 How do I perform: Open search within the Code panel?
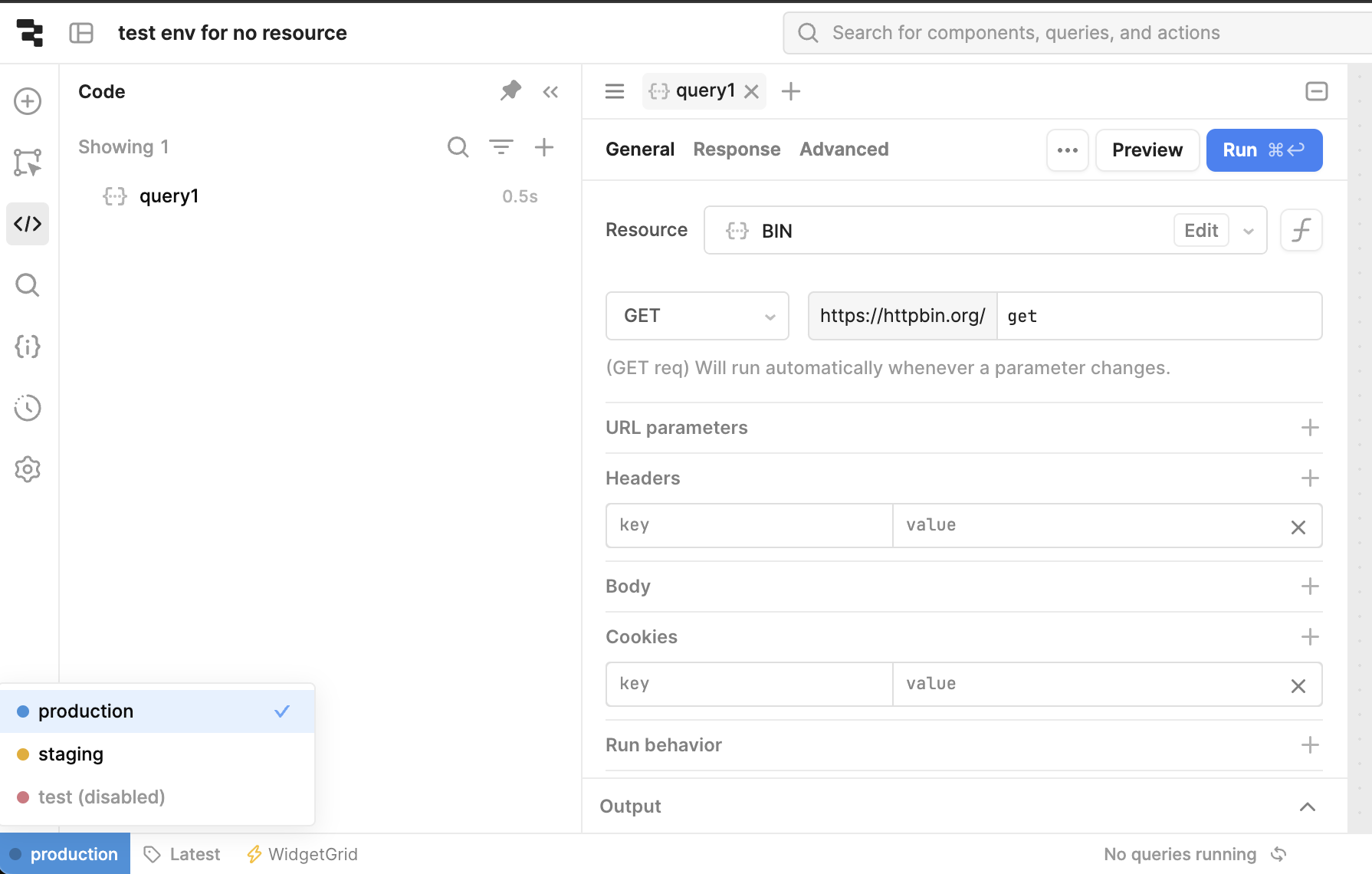pyautogui.click(x=458, y=146)
